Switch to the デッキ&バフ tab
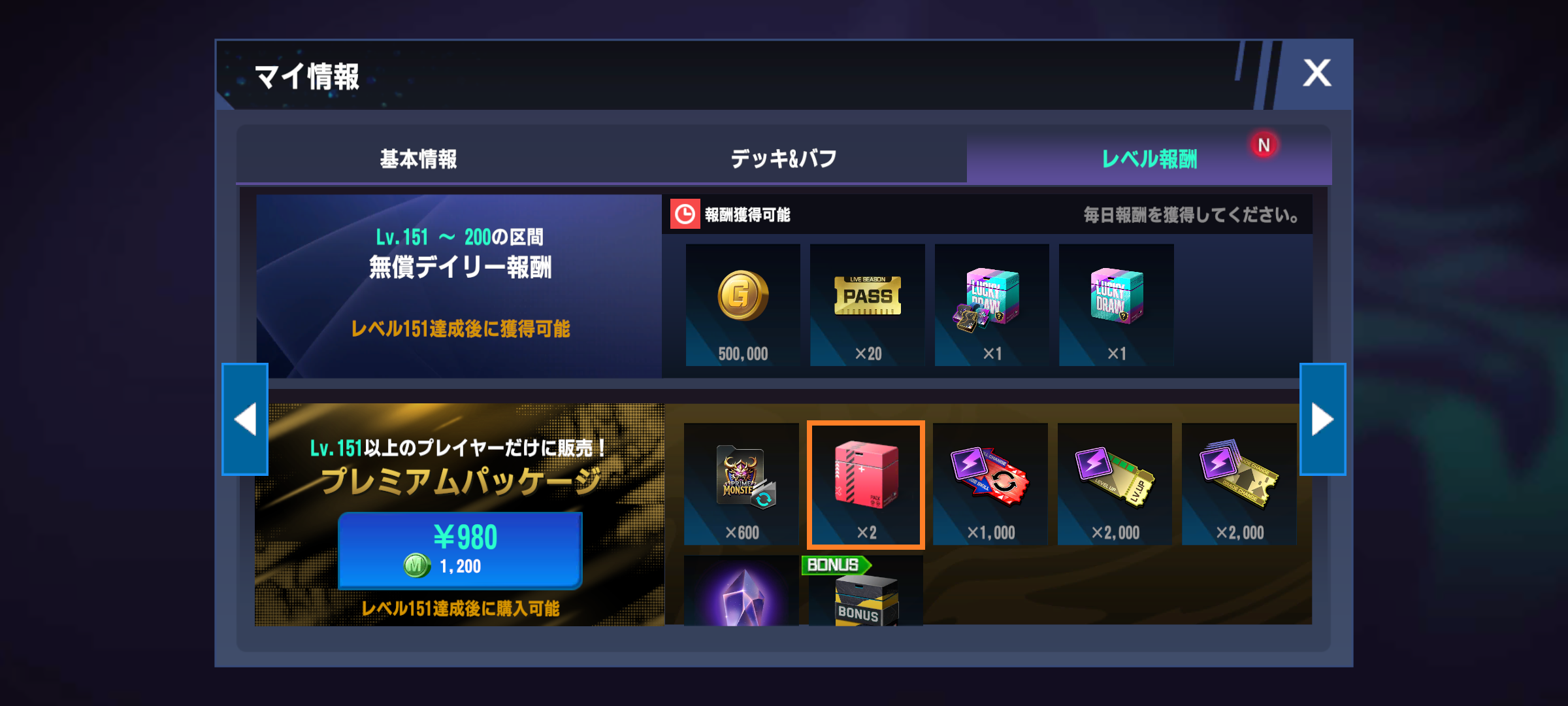 point(783,158)
